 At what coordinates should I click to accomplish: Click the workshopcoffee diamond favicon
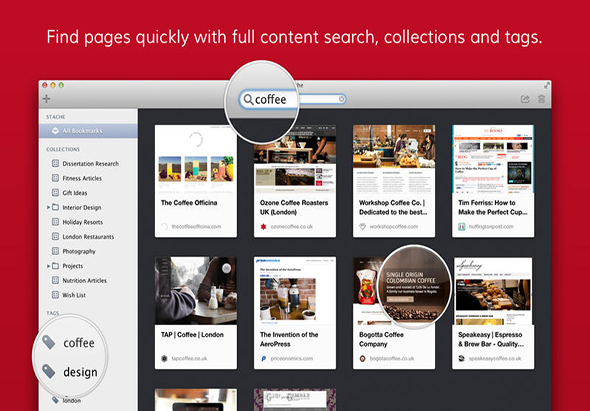[362, 227]
